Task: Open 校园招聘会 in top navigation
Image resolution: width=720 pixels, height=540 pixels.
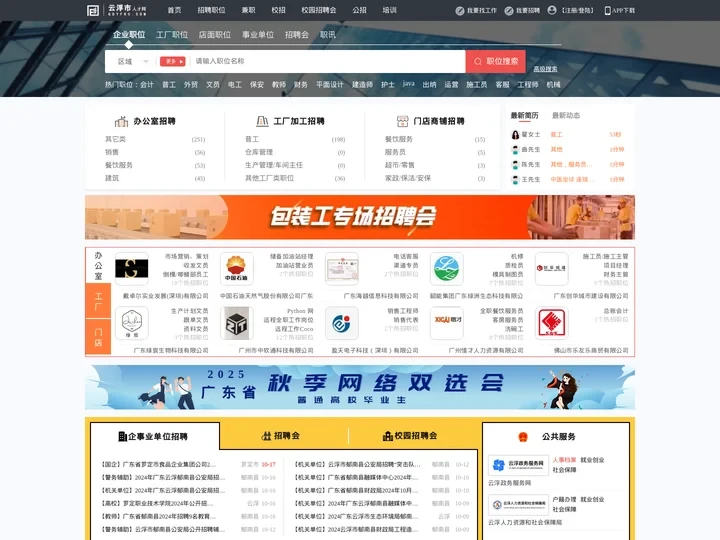Action: pos(319,10)
